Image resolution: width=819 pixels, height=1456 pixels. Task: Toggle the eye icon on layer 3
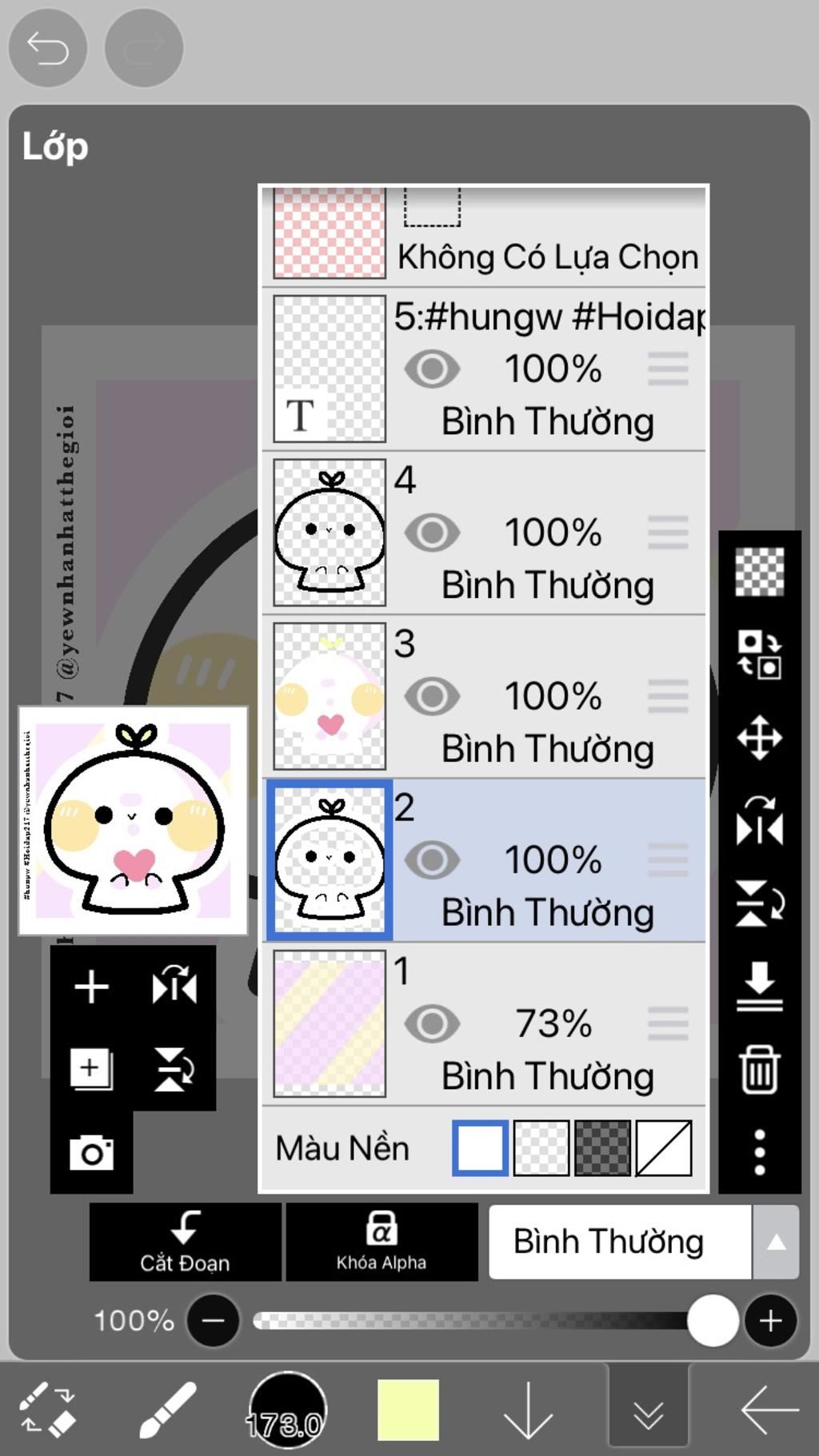tap(432, 696)
